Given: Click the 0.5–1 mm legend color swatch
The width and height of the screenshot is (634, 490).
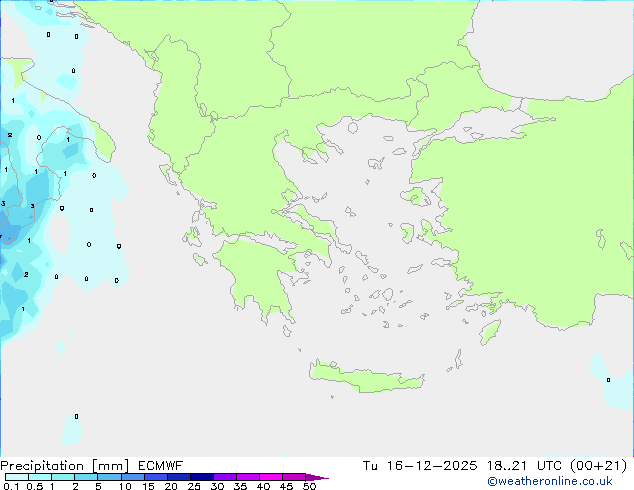Looking at the screenshot, I should [x=40, y=477].
